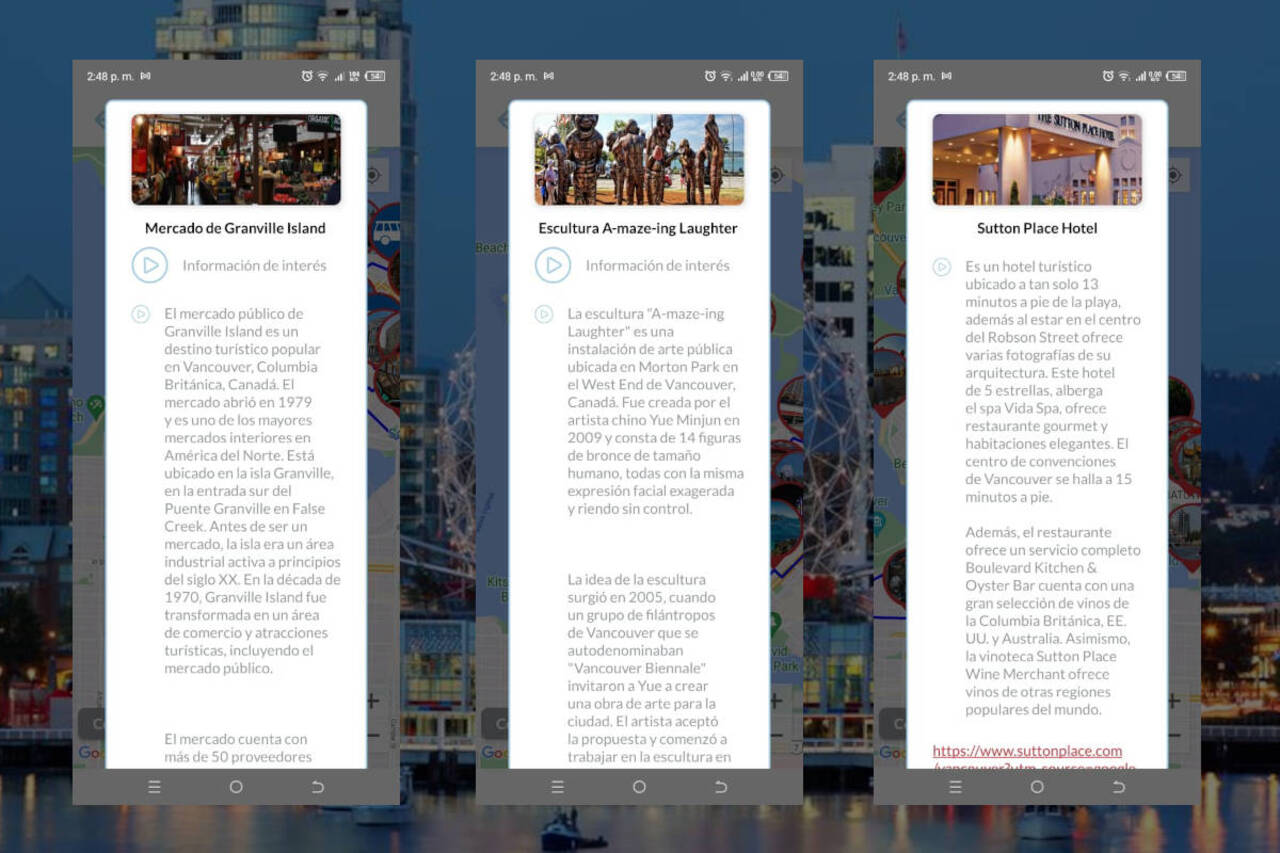
Task: Click the bus marker on Granville screen map
Action: coord(385,232)
